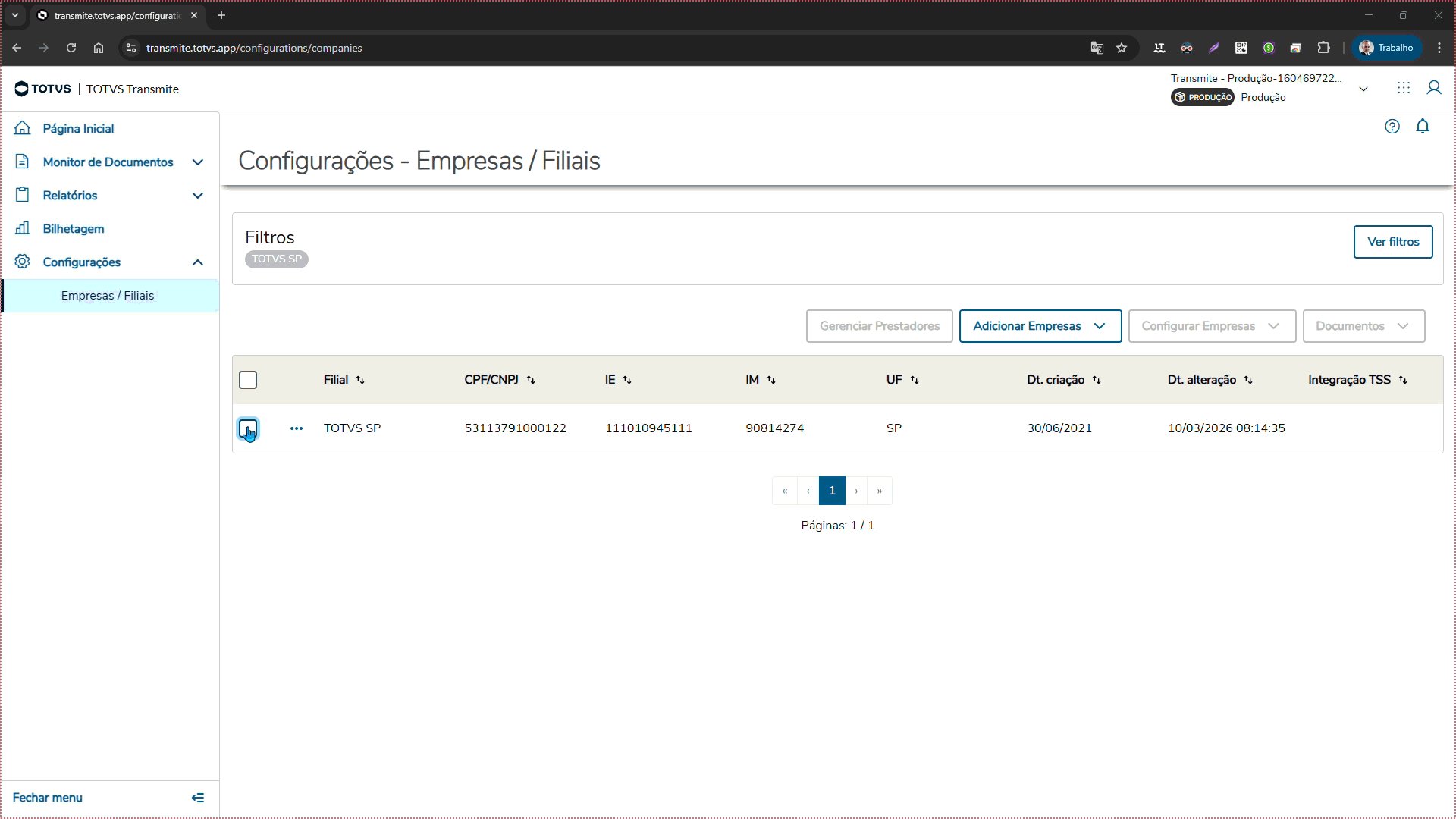Screen dimensions: 1456x819
Task: Open the Produção environment selector dropdown
Action: [x=1363, y=89]
